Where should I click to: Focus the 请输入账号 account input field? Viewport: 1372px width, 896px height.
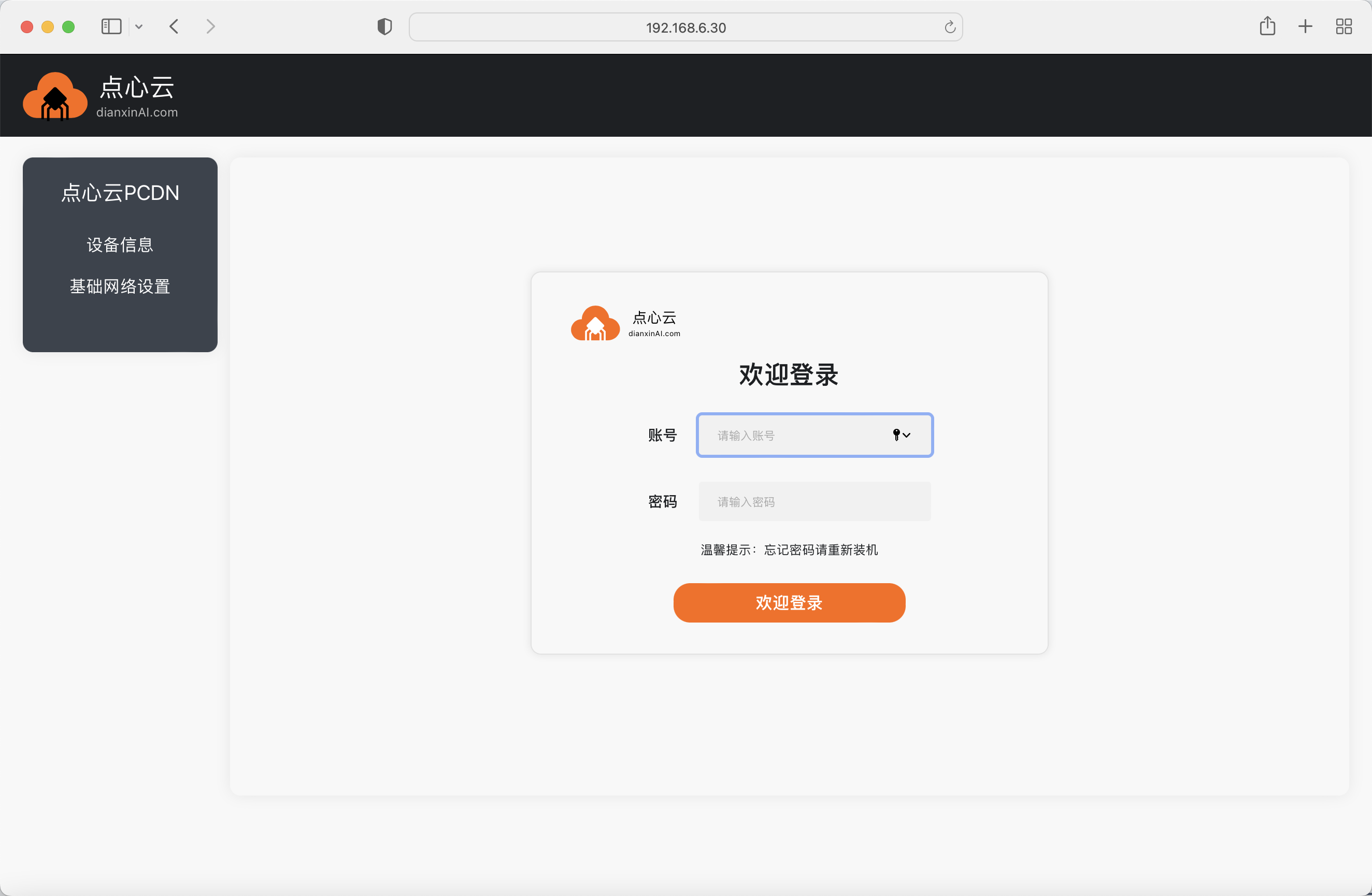click(x=814, y=435)
